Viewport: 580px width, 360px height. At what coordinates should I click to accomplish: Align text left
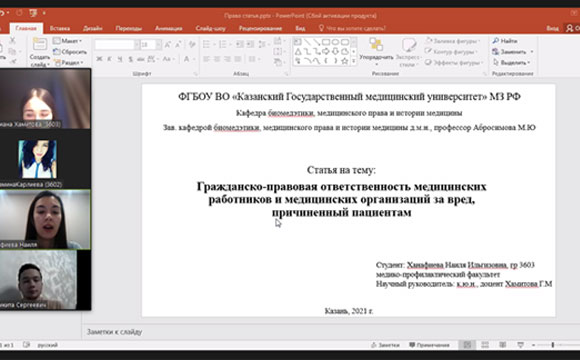[x=206, y=59]
